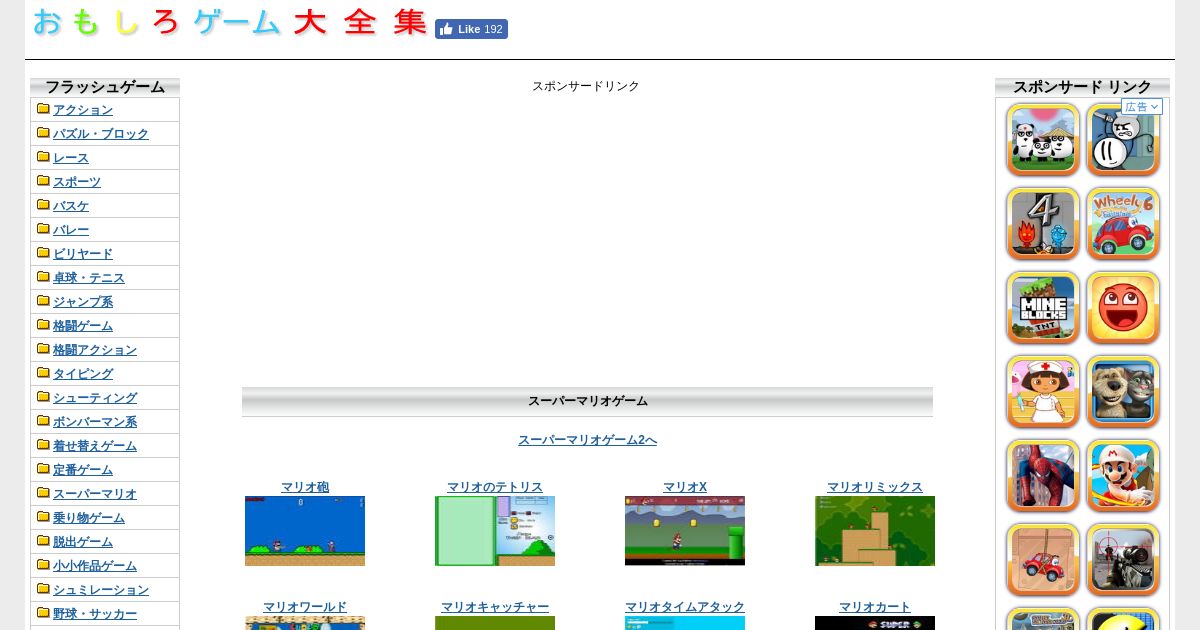Open the Dora nurse game icon
Image resolution: width=1200 pixels, height=630 pixels.
tap(1043, 392)
